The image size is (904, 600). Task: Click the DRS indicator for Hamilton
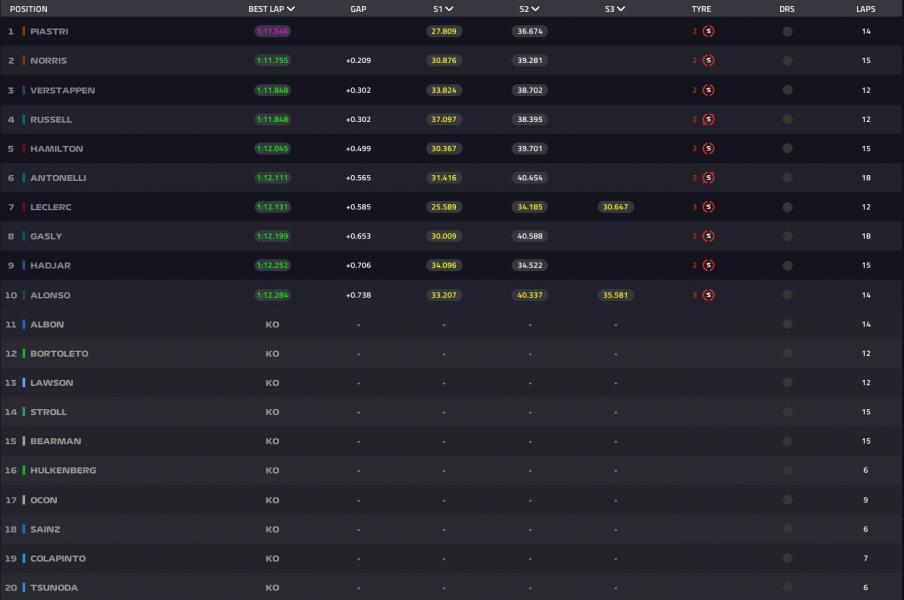tap(788, 149)
